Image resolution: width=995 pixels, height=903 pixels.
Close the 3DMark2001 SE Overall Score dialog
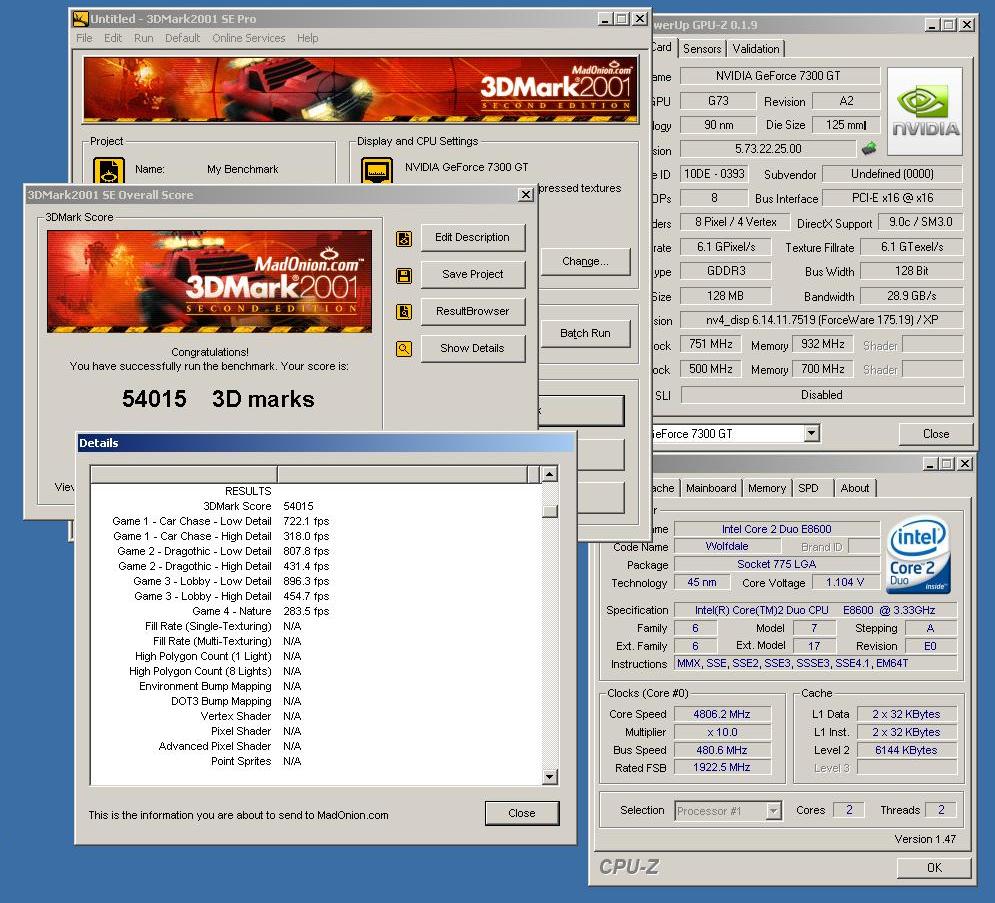(525, 195)
